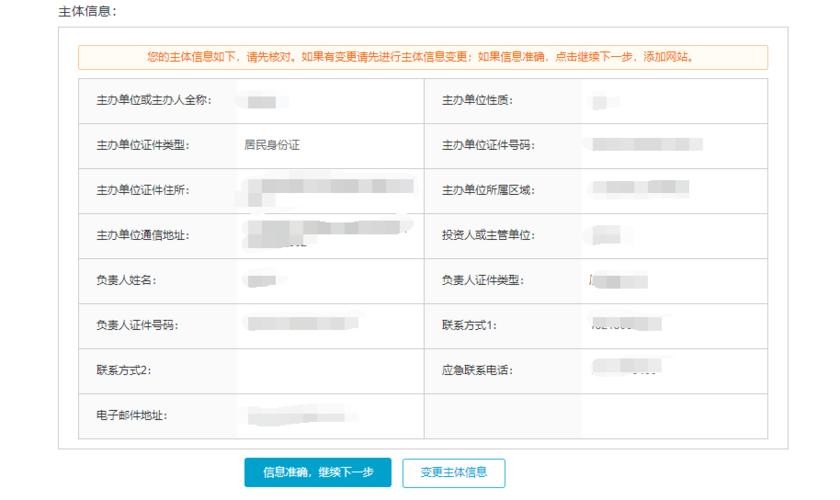Click the 电子邮件地址 label
Screen dimensions: 840x500
(x=132, y=415)
